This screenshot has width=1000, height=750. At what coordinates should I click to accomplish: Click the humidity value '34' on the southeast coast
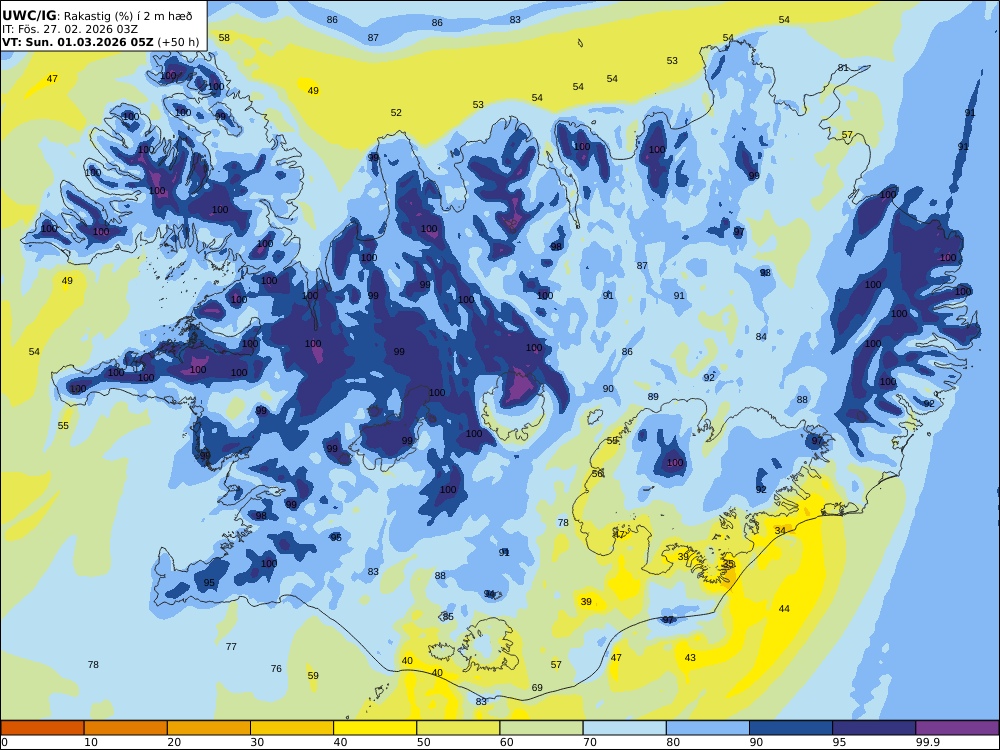[x=780, y=531]
